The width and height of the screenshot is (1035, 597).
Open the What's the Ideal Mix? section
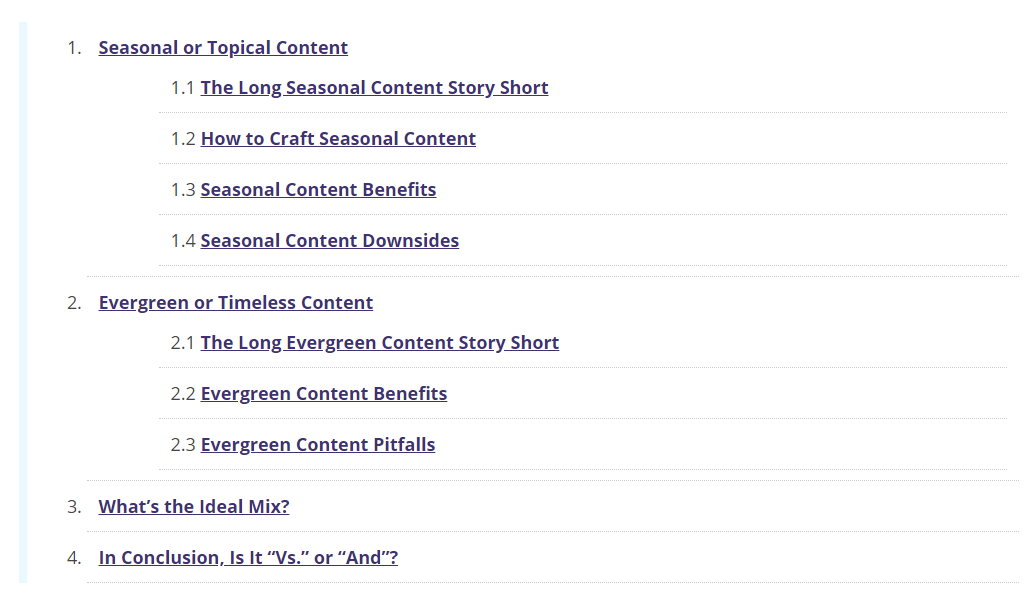(193, 506)
